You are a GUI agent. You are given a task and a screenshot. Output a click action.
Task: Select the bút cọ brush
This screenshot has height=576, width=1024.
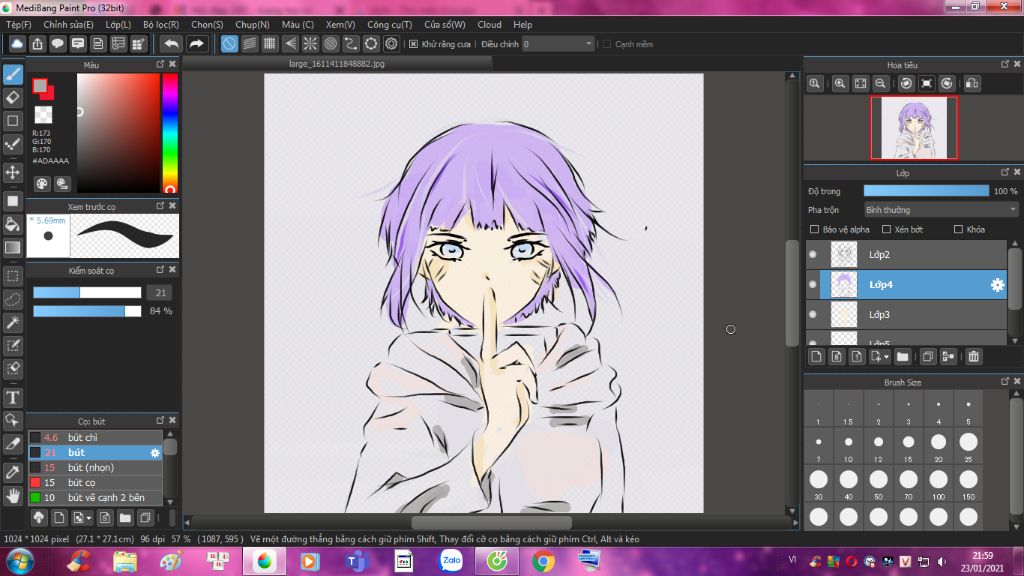pyautogui.click(x=95, y=483)
